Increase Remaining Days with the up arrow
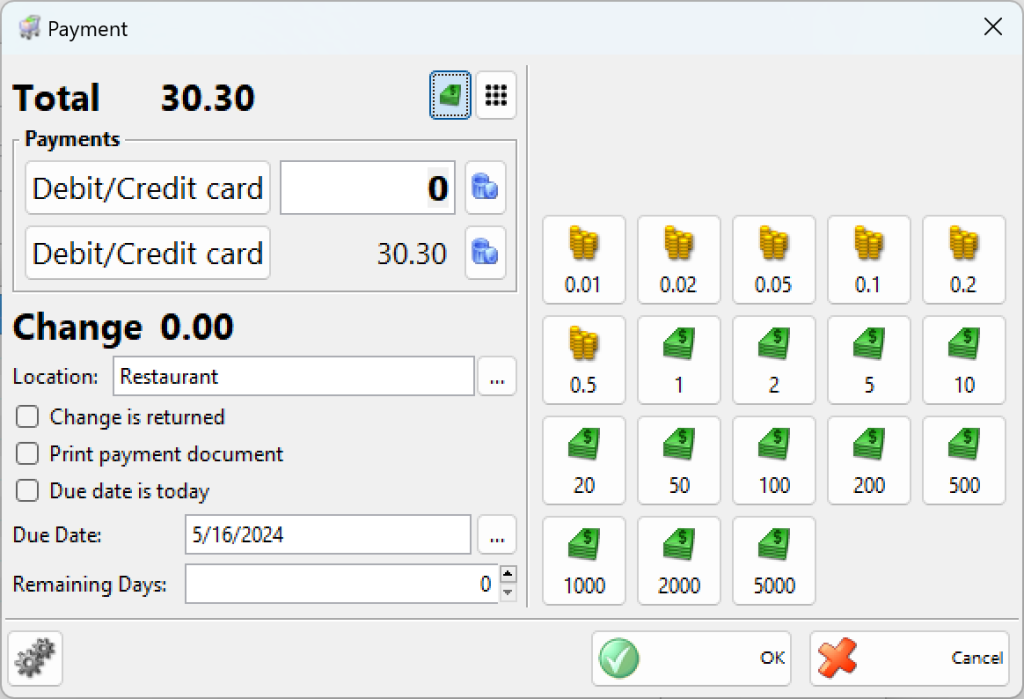Screen dimensions: 1024x699 pos(508,575)
